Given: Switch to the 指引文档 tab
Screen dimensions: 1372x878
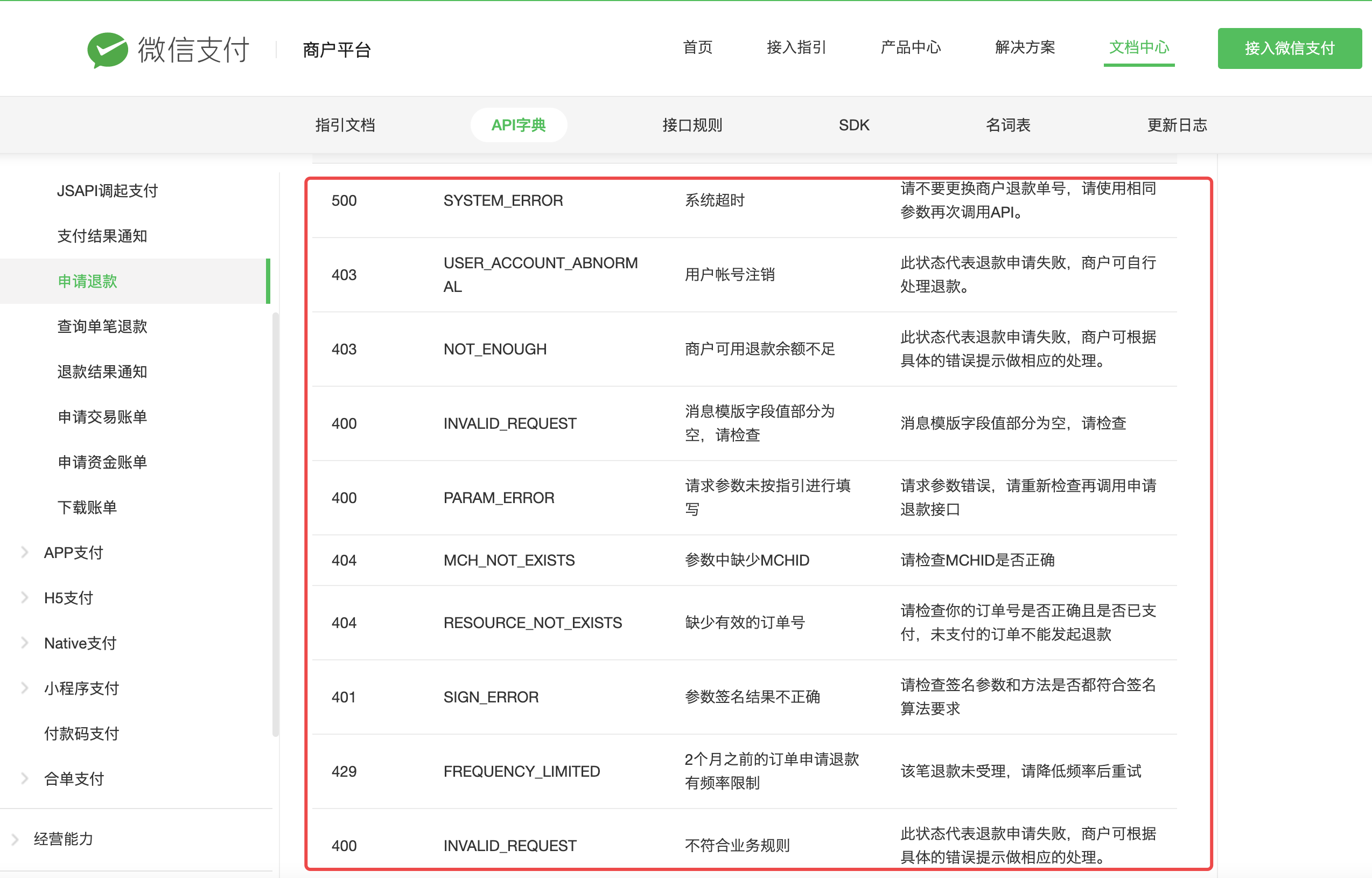Looking at the screenshot, I should (x=345, y=125).
